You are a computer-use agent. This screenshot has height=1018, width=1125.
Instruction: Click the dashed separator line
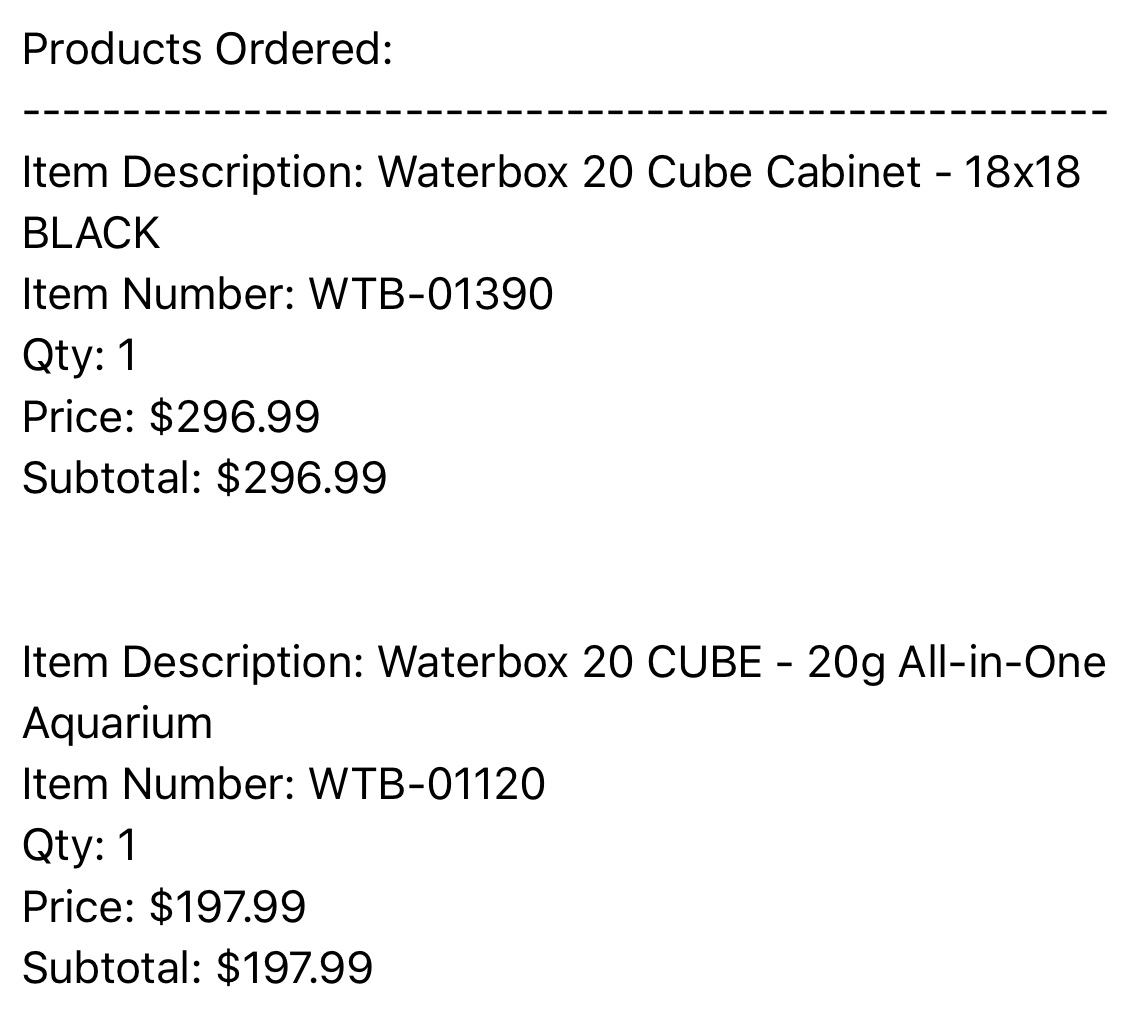point(565,112)
